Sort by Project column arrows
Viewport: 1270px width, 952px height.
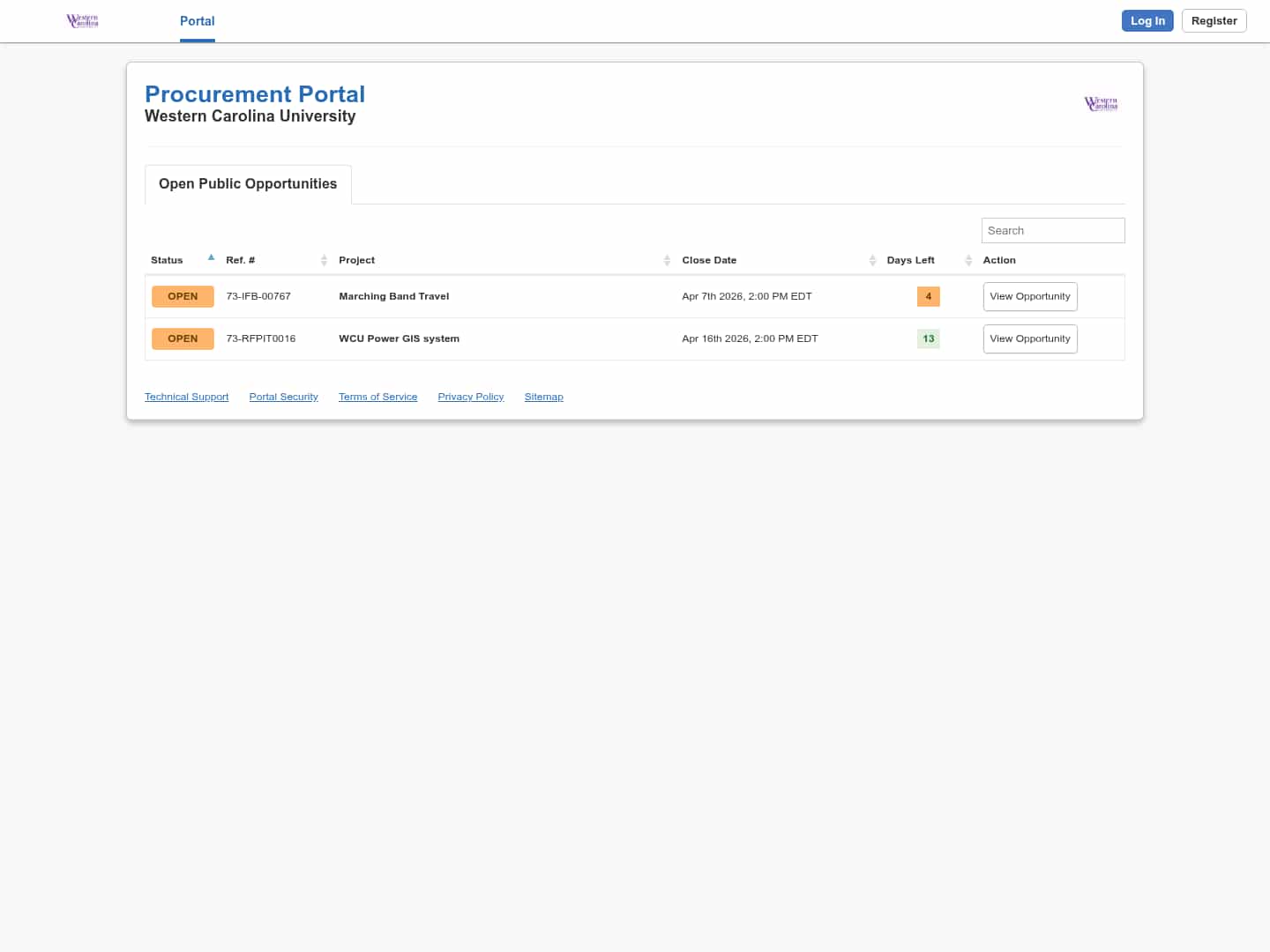(667, 260)
